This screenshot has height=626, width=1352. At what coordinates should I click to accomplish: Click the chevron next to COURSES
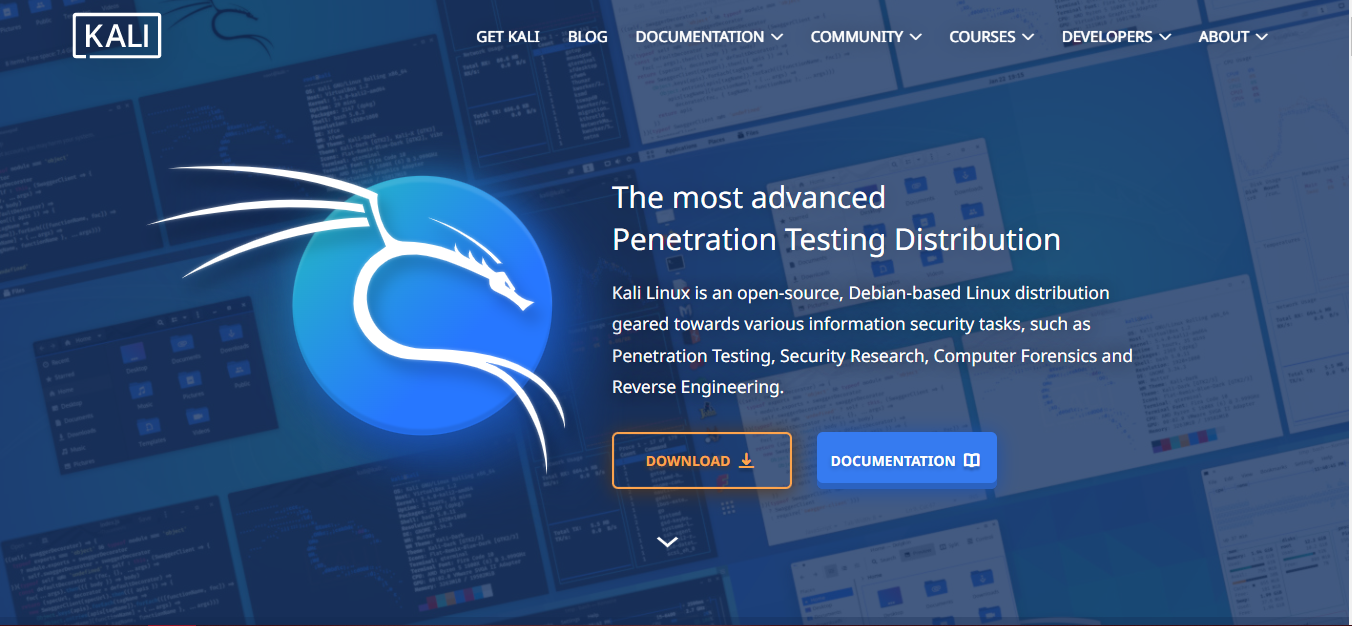click(1027, 37)
